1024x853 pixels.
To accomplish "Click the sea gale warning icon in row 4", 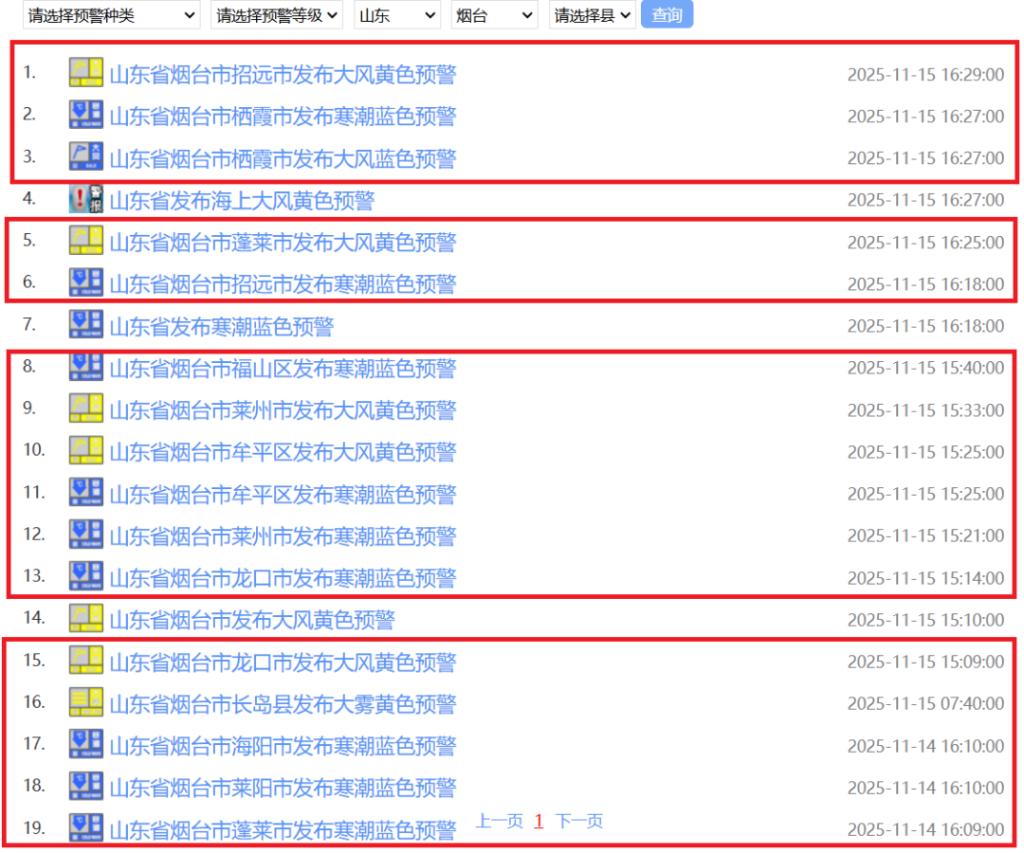I will (x=86, y=199).
